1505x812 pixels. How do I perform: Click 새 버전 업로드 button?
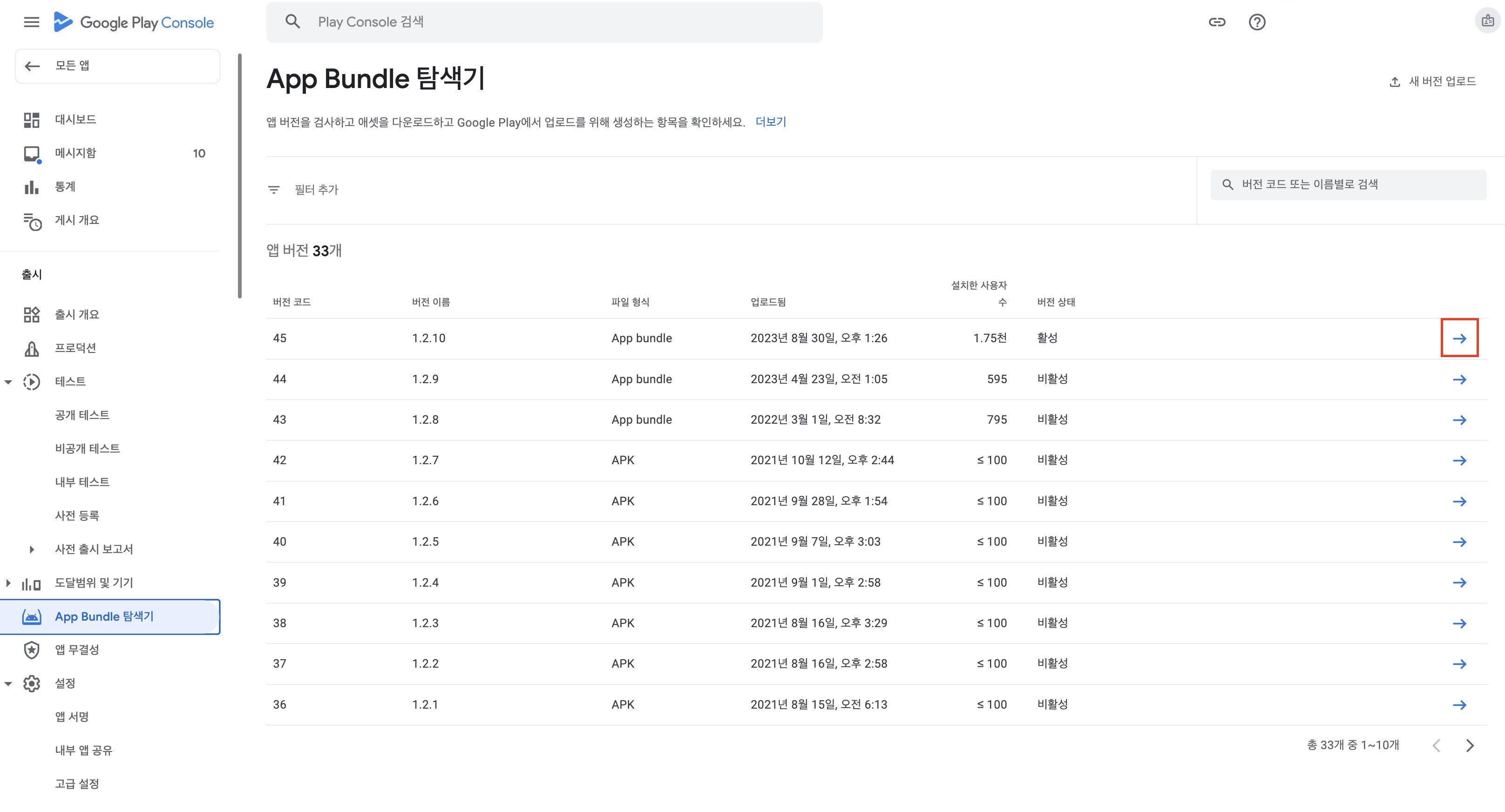1432,81
